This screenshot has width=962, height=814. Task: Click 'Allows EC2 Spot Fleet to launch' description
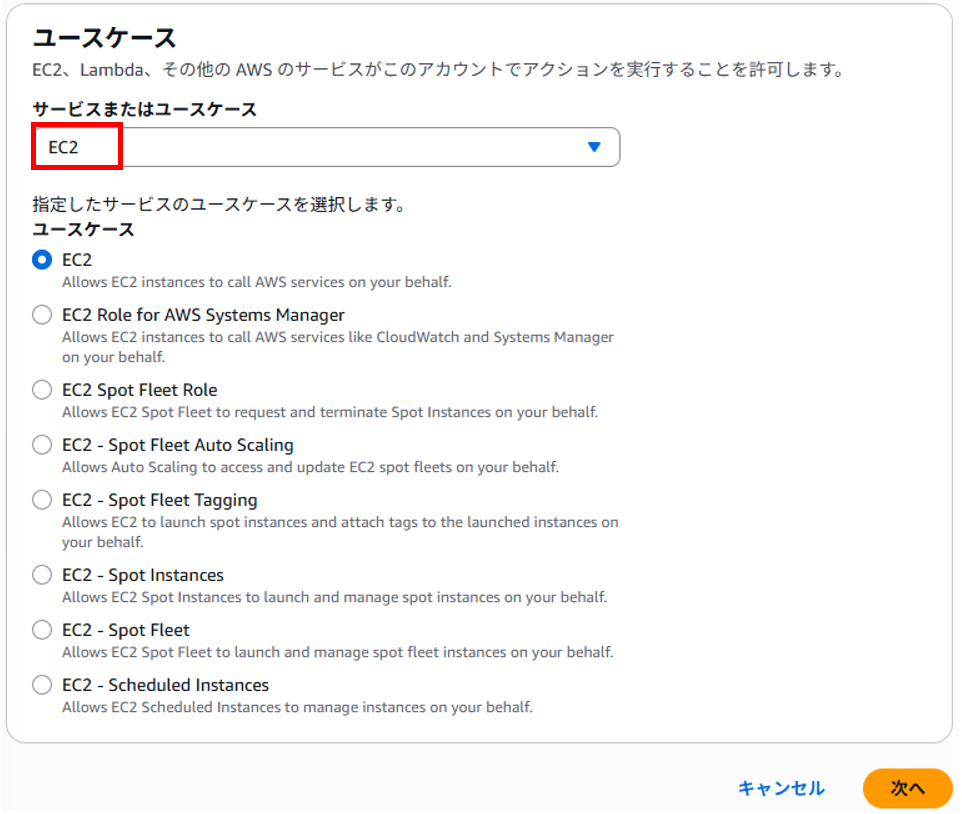pyautogui.click(x=337, y=652)
